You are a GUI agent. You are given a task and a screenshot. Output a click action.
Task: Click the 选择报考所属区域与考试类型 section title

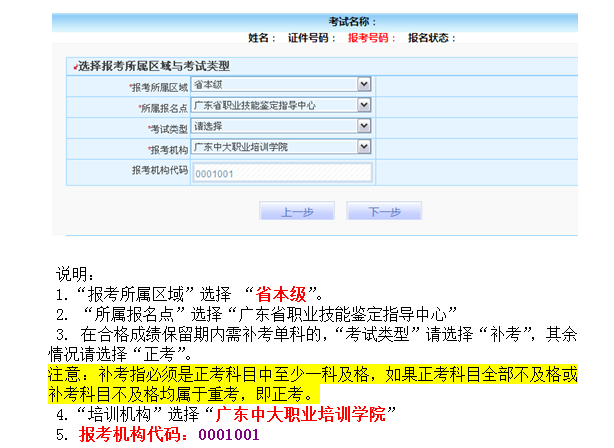[153, 66]
